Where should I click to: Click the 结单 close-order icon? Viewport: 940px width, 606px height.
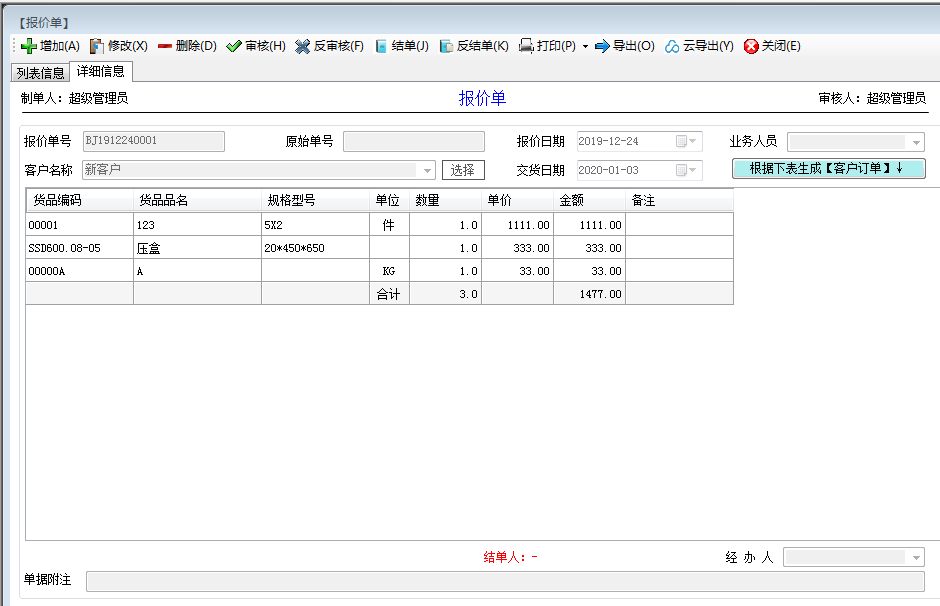coord(381,46)
